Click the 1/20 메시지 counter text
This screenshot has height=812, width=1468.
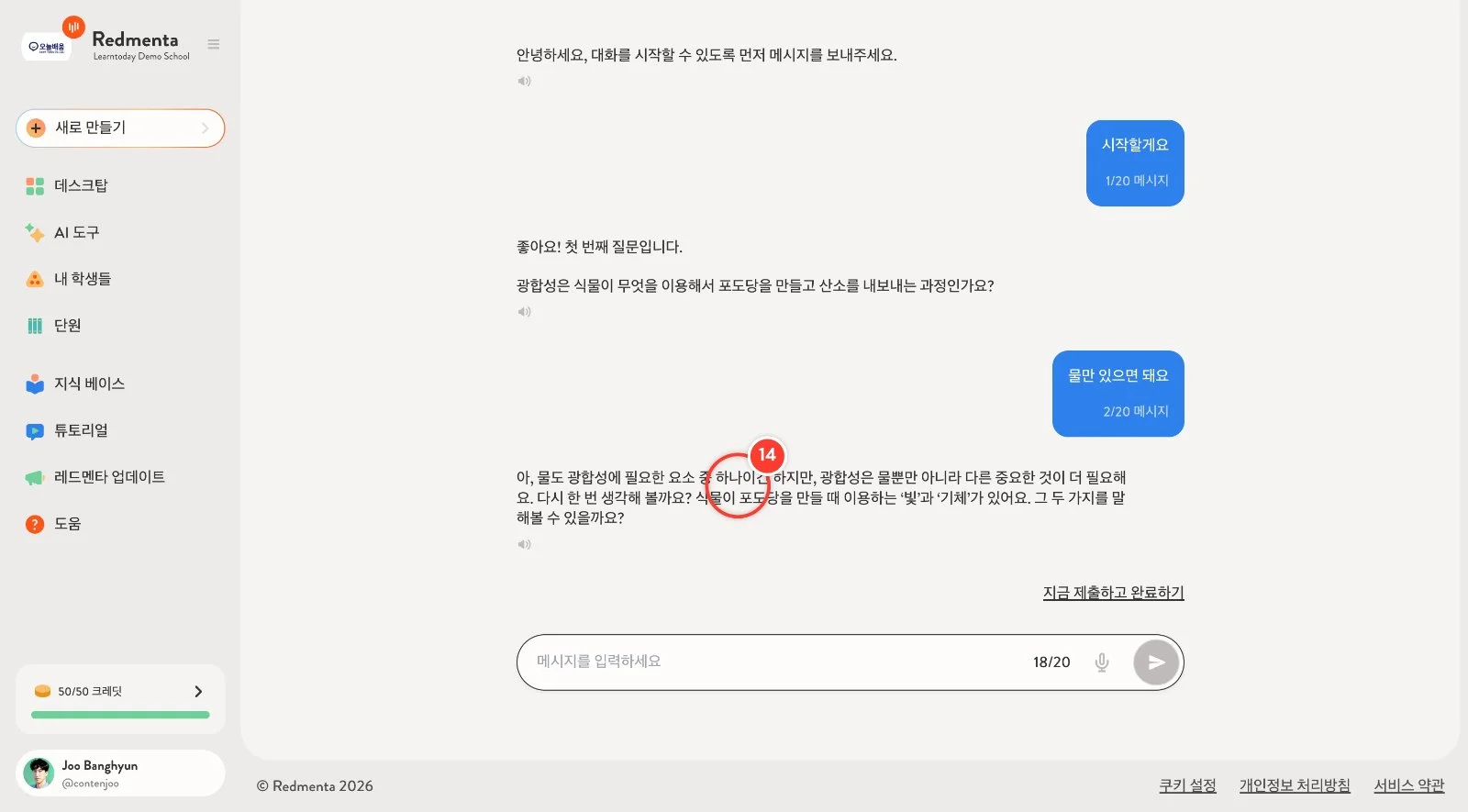click(x=1137, y=182)
